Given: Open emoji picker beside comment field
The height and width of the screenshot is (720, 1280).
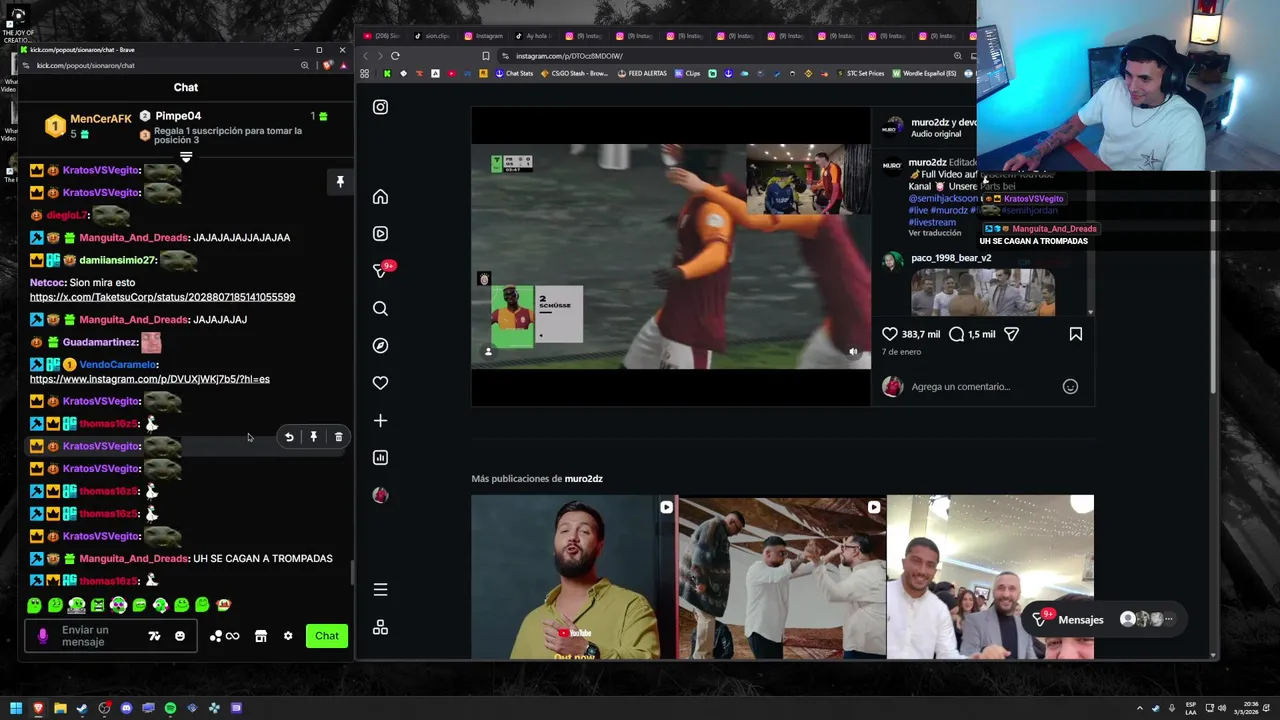Looking at the screenshot, I should (x=1070, y=387).
